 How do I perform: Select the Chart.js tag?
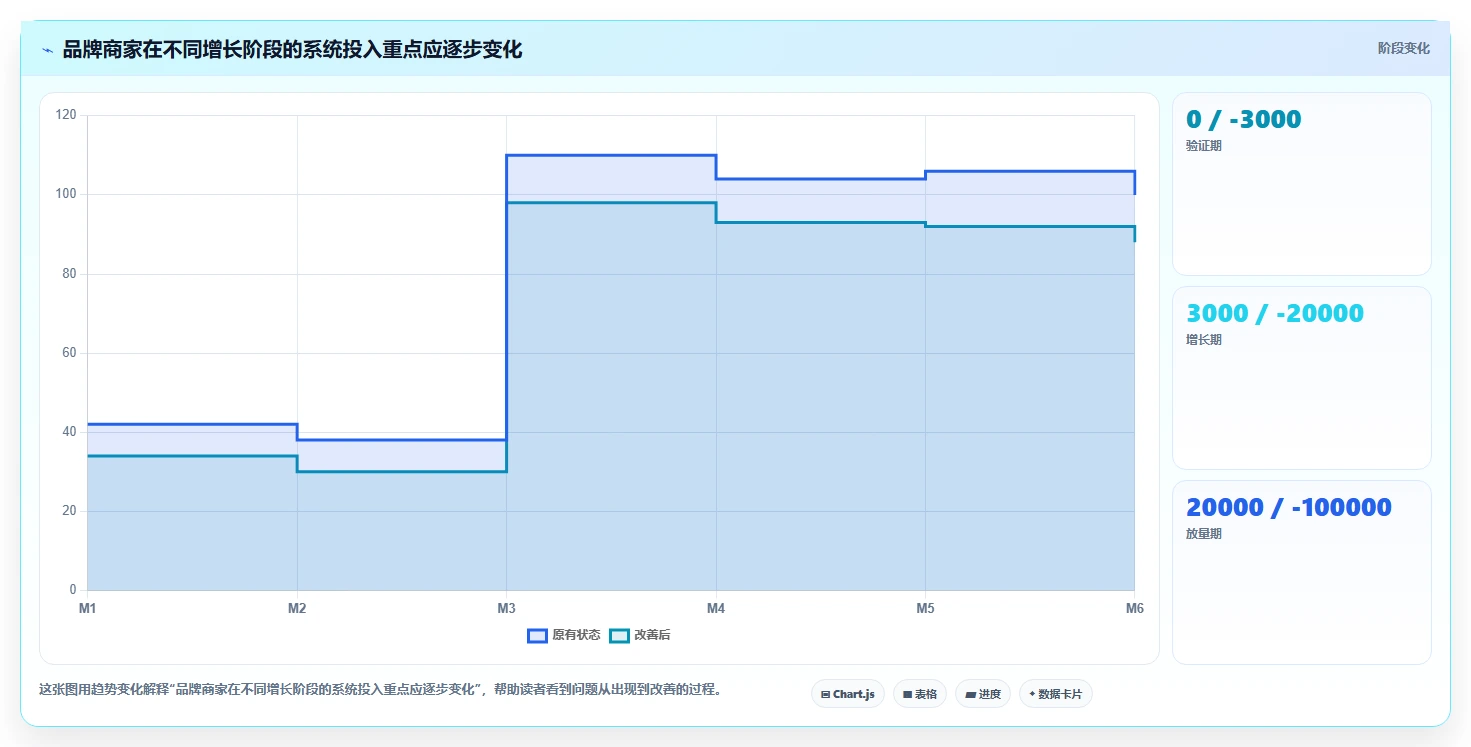[847, 694]
